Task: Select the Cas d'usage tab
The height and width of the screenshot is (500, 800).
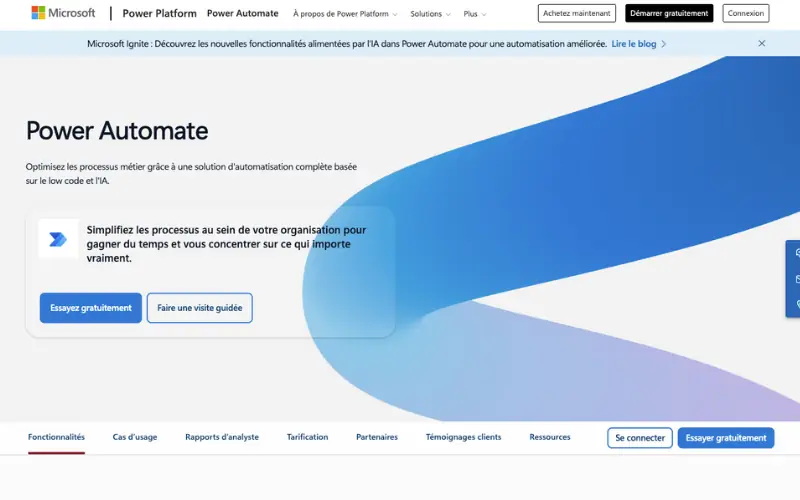Action: pyautogui.click(x=135, y=437)
